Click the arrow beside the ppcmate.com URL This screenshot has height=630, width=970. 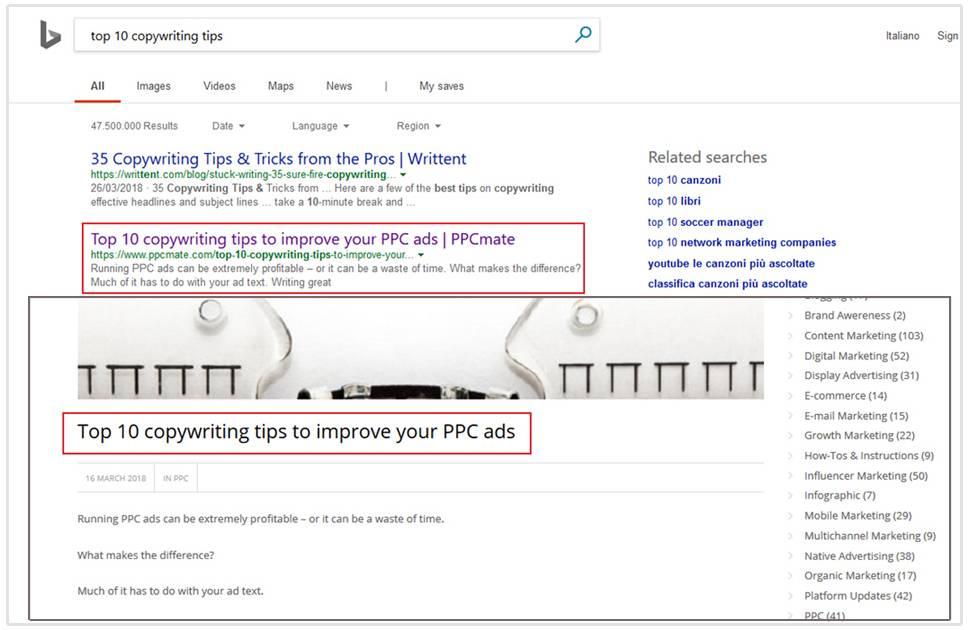[421, 256]
